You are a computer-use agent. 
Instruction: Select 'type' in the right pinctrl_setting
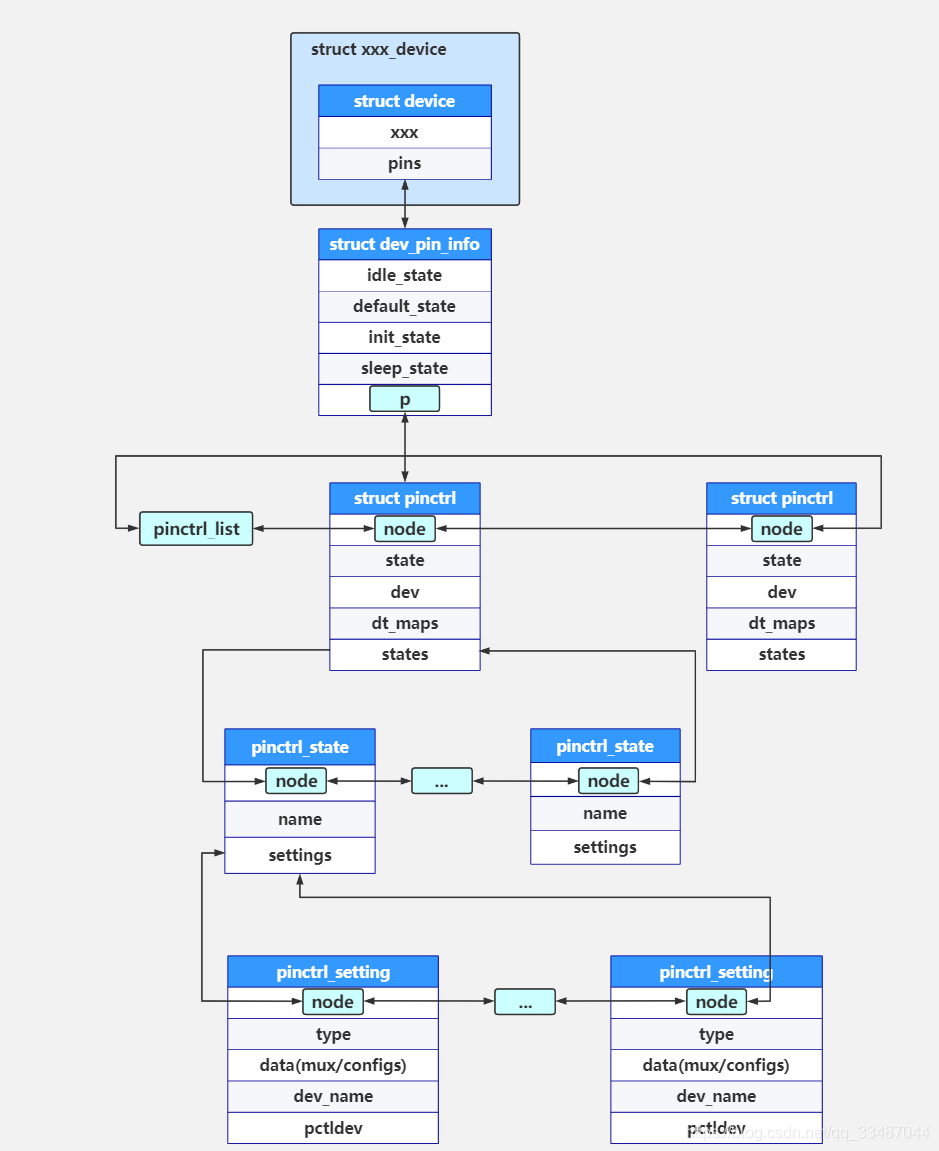click(716, 1034)
